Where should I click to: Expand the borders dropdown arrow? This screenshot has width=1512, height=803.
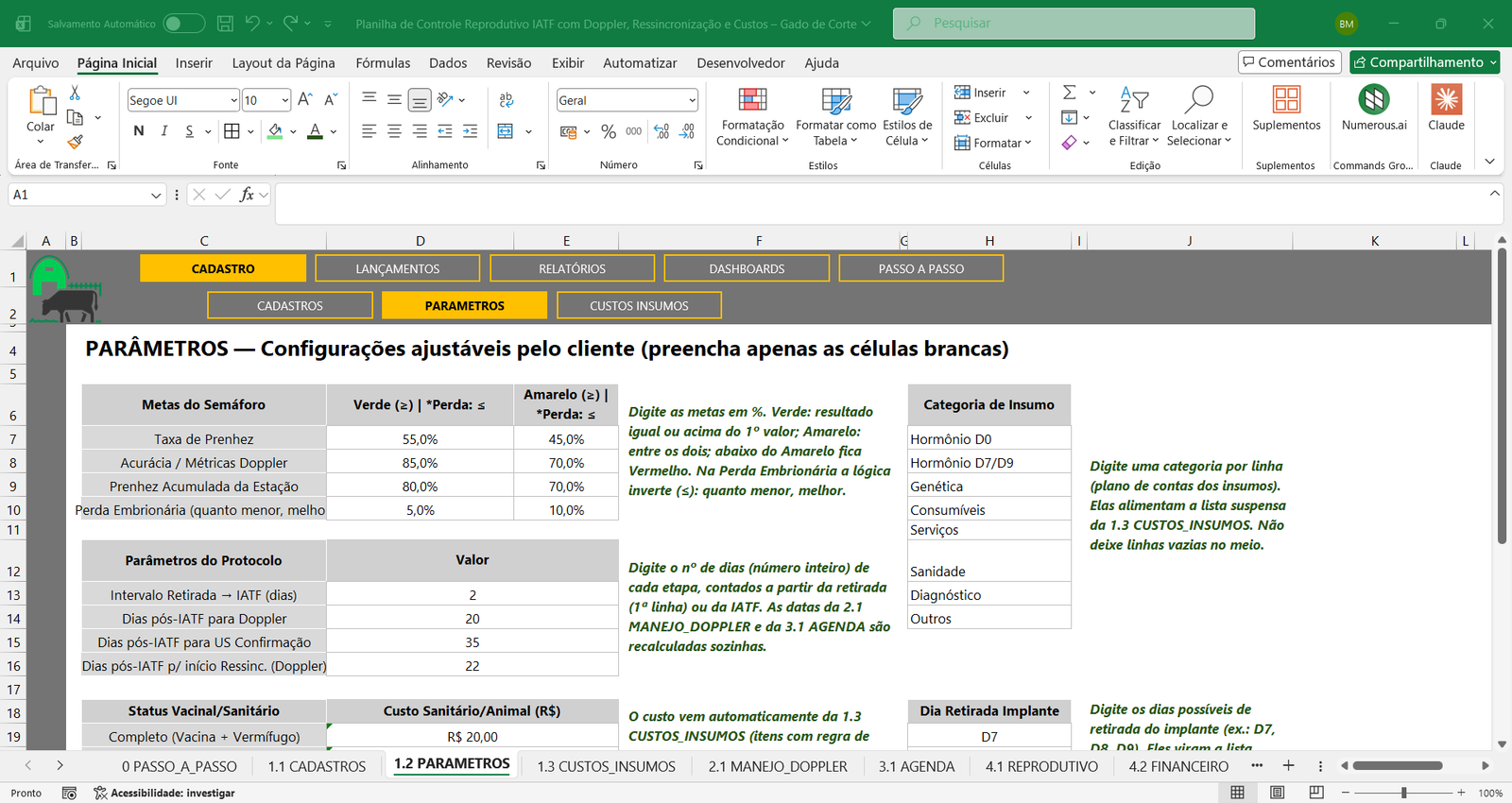pyautogui.click(x=250, y=131)
